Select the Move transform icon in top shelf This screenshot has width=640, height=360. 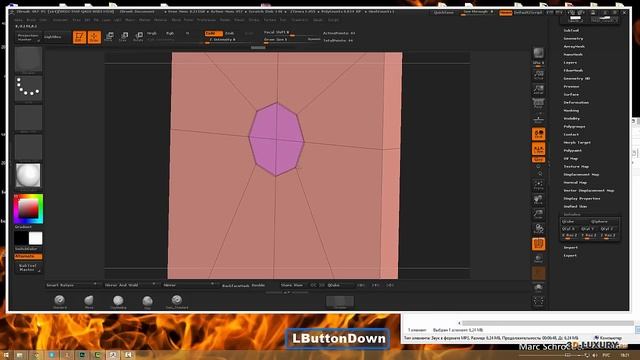point(109,37)
